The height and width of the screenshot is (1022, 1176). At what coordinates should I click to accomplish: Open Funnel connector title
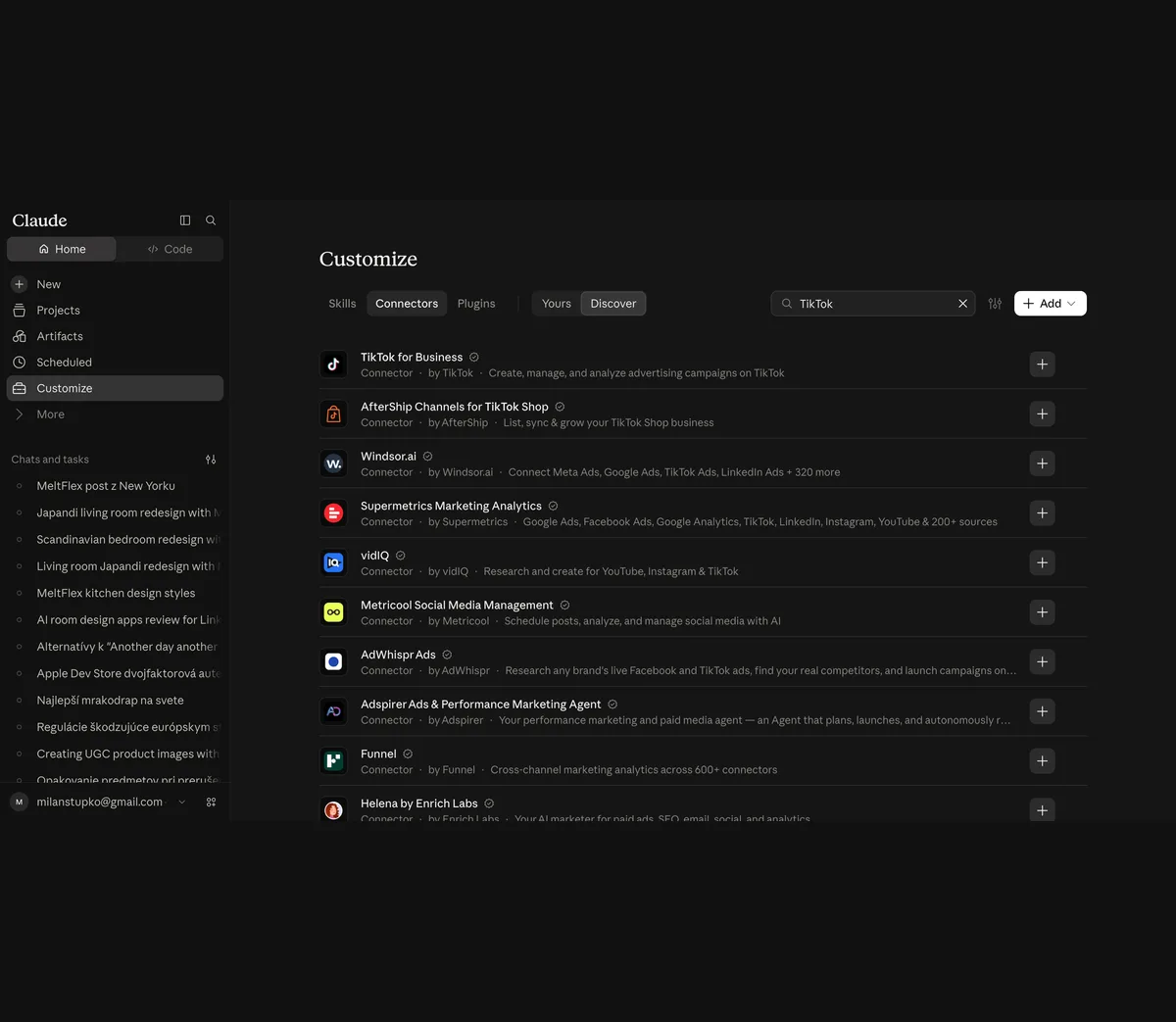click(x=378, y=754)
